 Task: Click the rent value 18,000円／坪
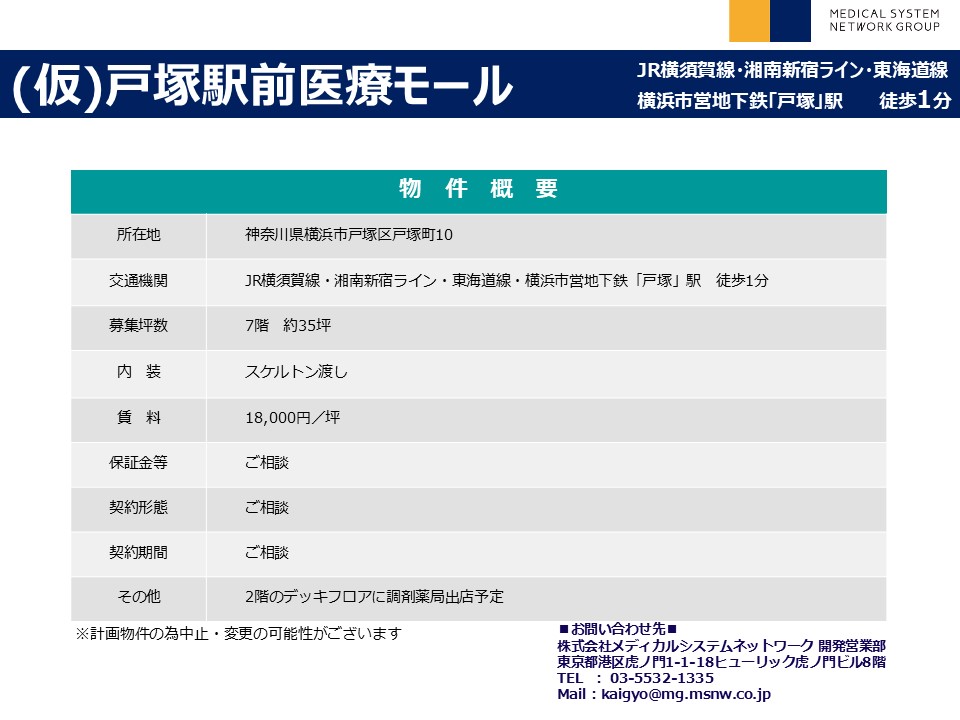(x=293, y=418)
